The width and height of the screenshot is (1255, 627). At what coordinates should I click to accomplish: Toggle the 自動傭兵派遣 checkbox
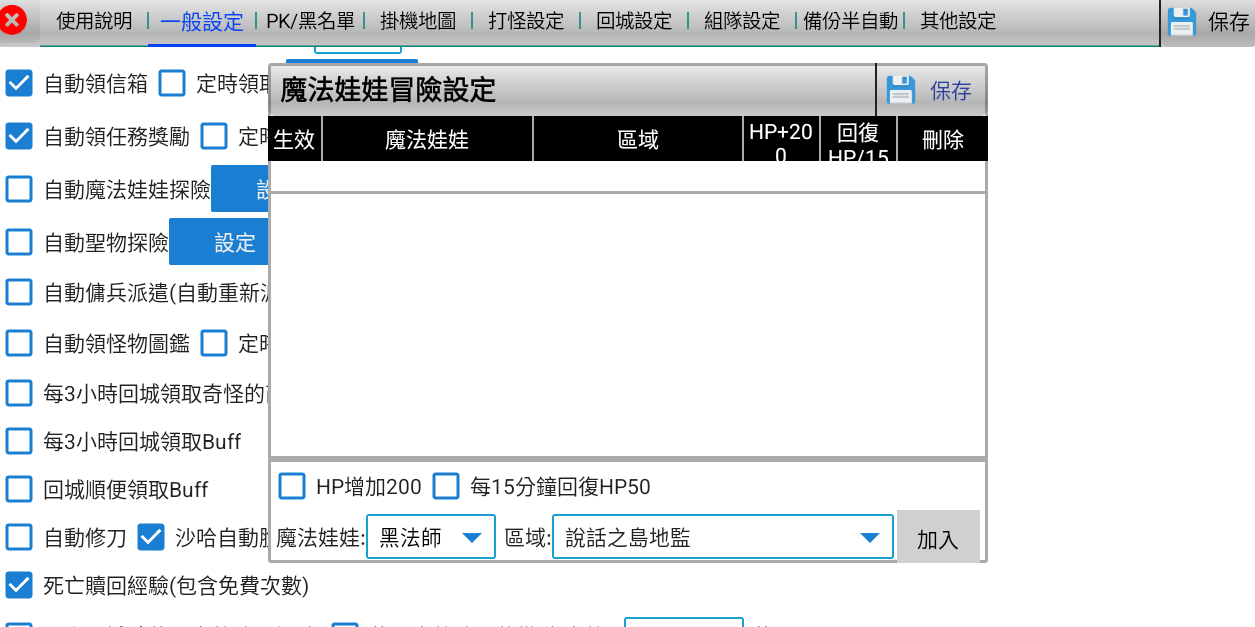click(x=19, y=292)
